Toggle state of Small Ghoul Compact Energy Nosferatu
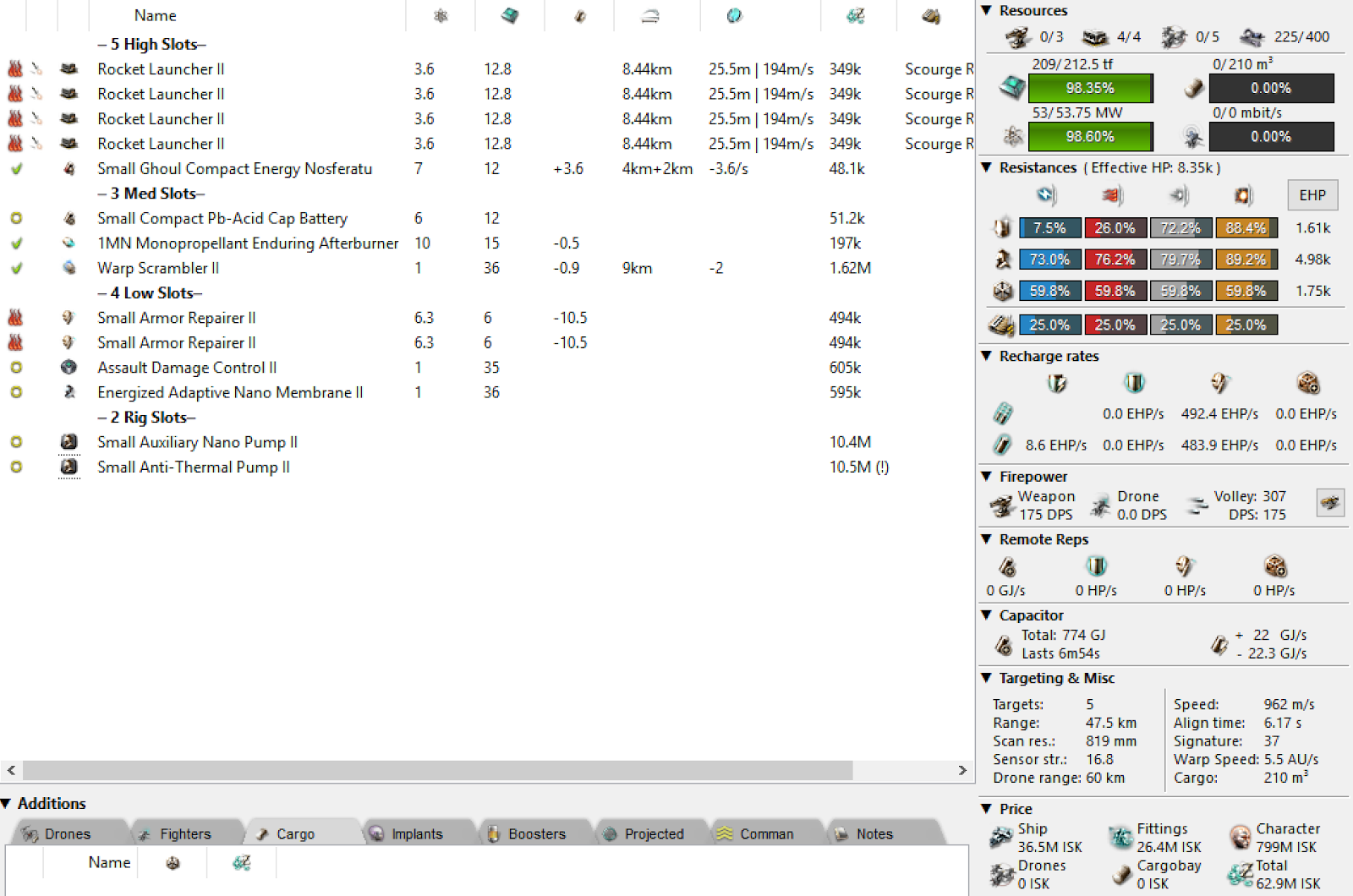 [16, 169]
